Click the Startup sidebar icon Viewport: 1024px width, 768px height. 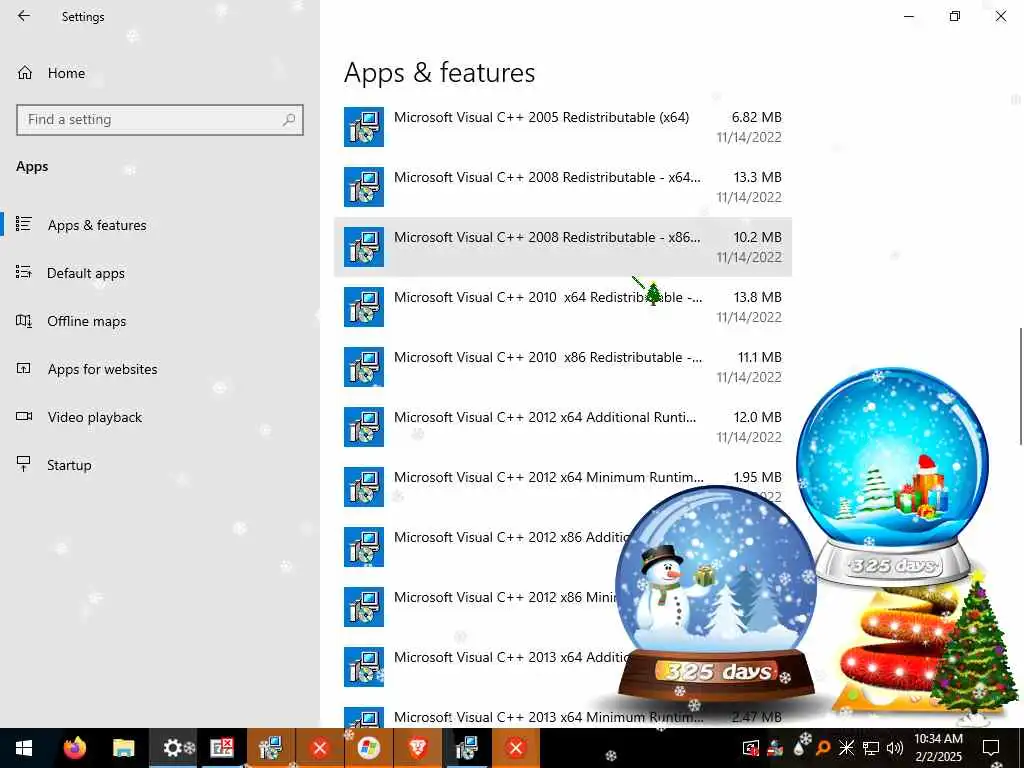coord(24,464)
